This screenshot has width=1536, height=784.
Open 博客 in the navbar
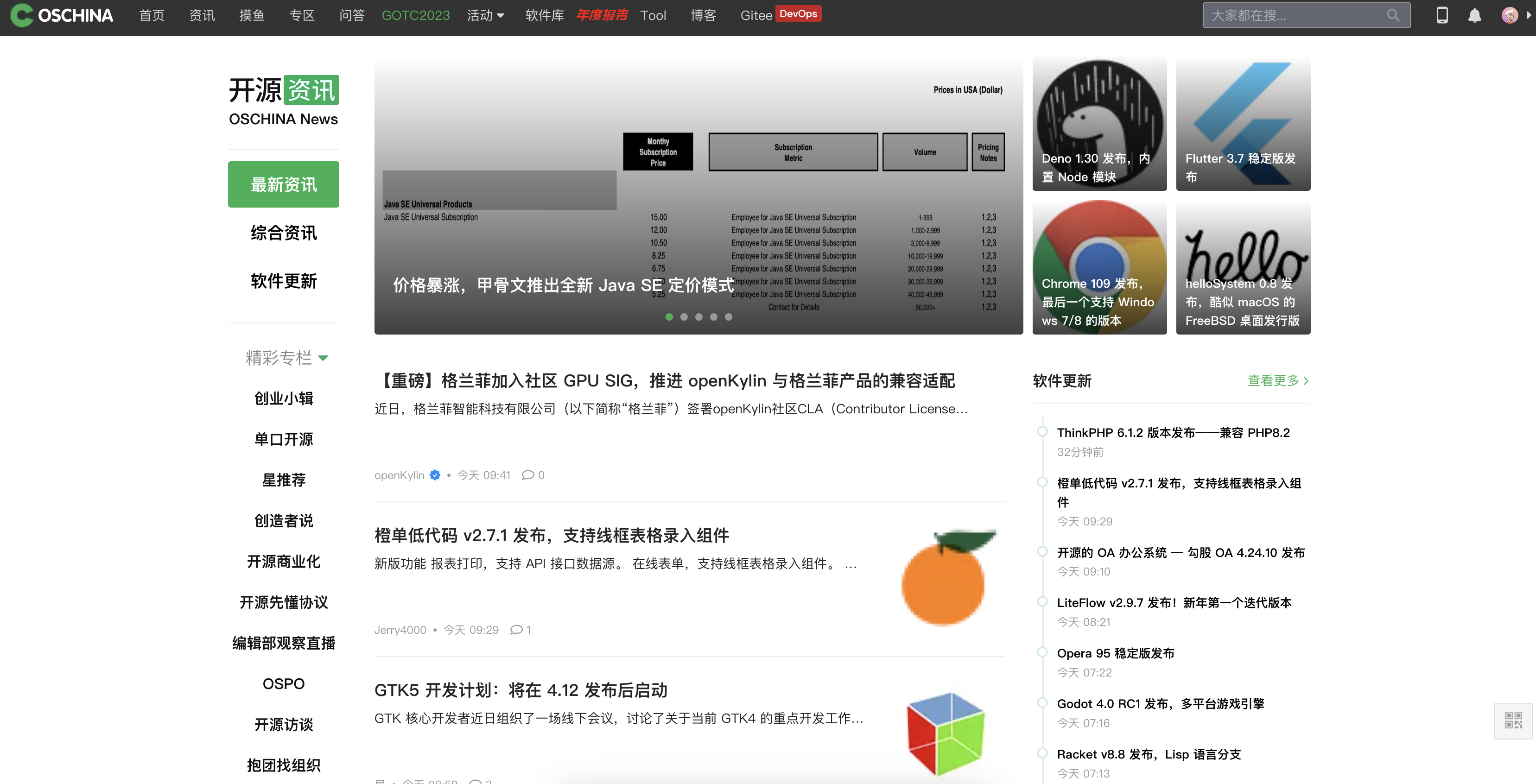tap(703, 15)
